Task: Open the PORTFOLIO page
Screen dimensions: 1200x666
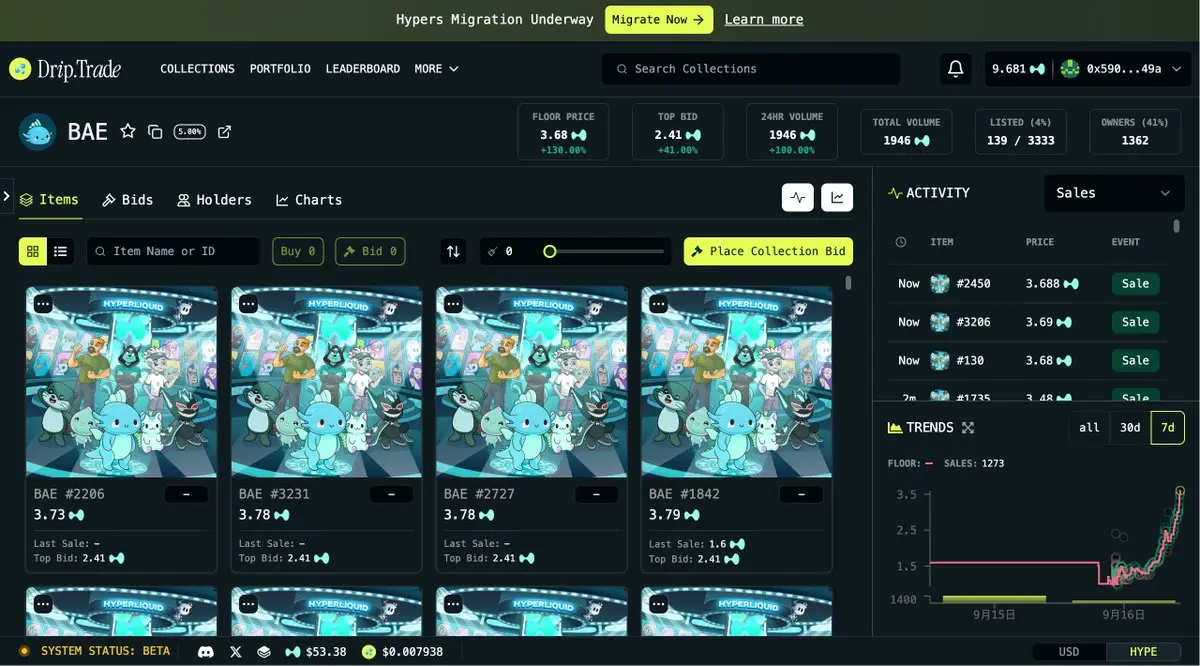Action: pos(280,69)
